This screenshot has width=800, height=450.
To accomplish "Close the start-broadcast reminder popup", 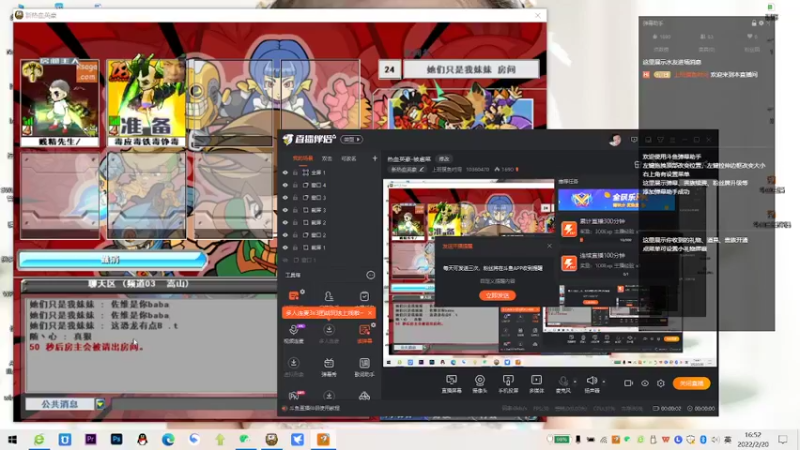I will click(549, 246).
